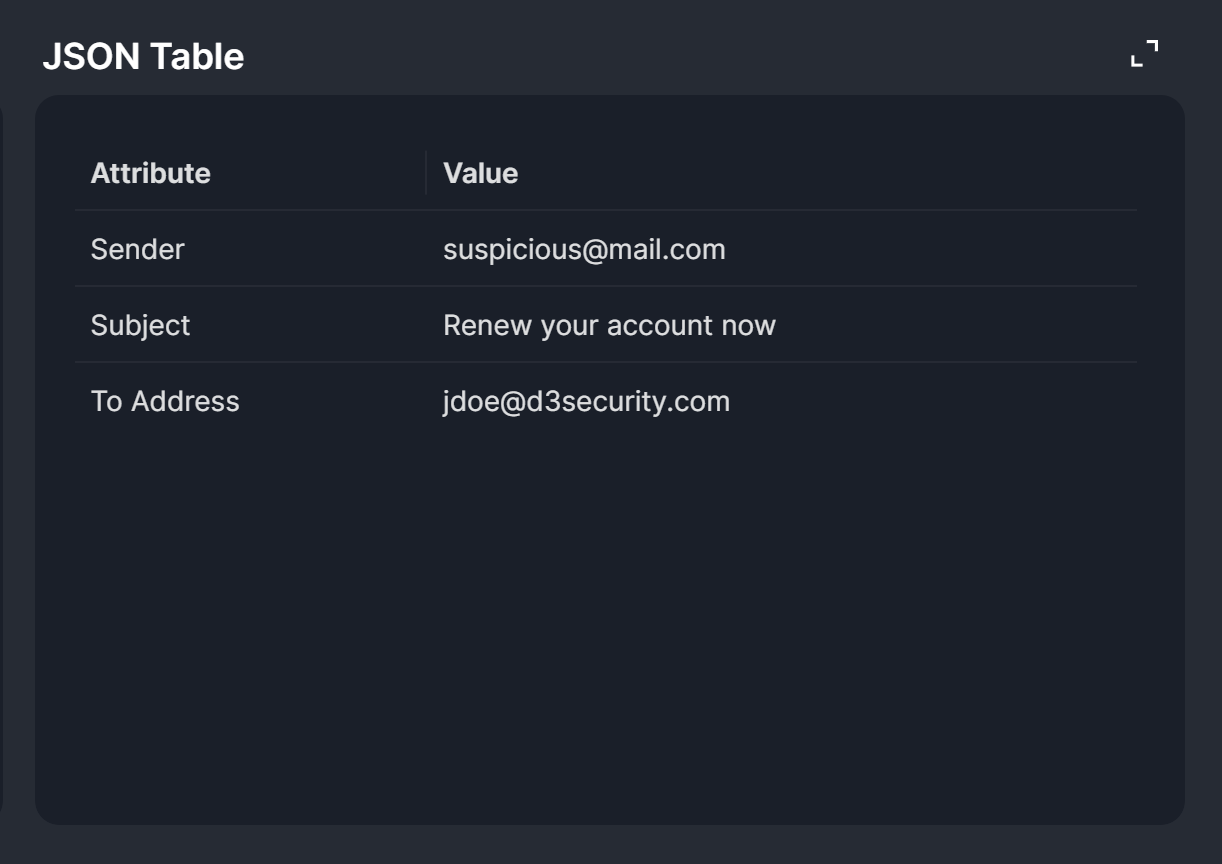The width and height of the screenshot is (1222, 864).
Task: Select the Subject attribute cell
Action: pyautogui.click(x=141, y=325)
